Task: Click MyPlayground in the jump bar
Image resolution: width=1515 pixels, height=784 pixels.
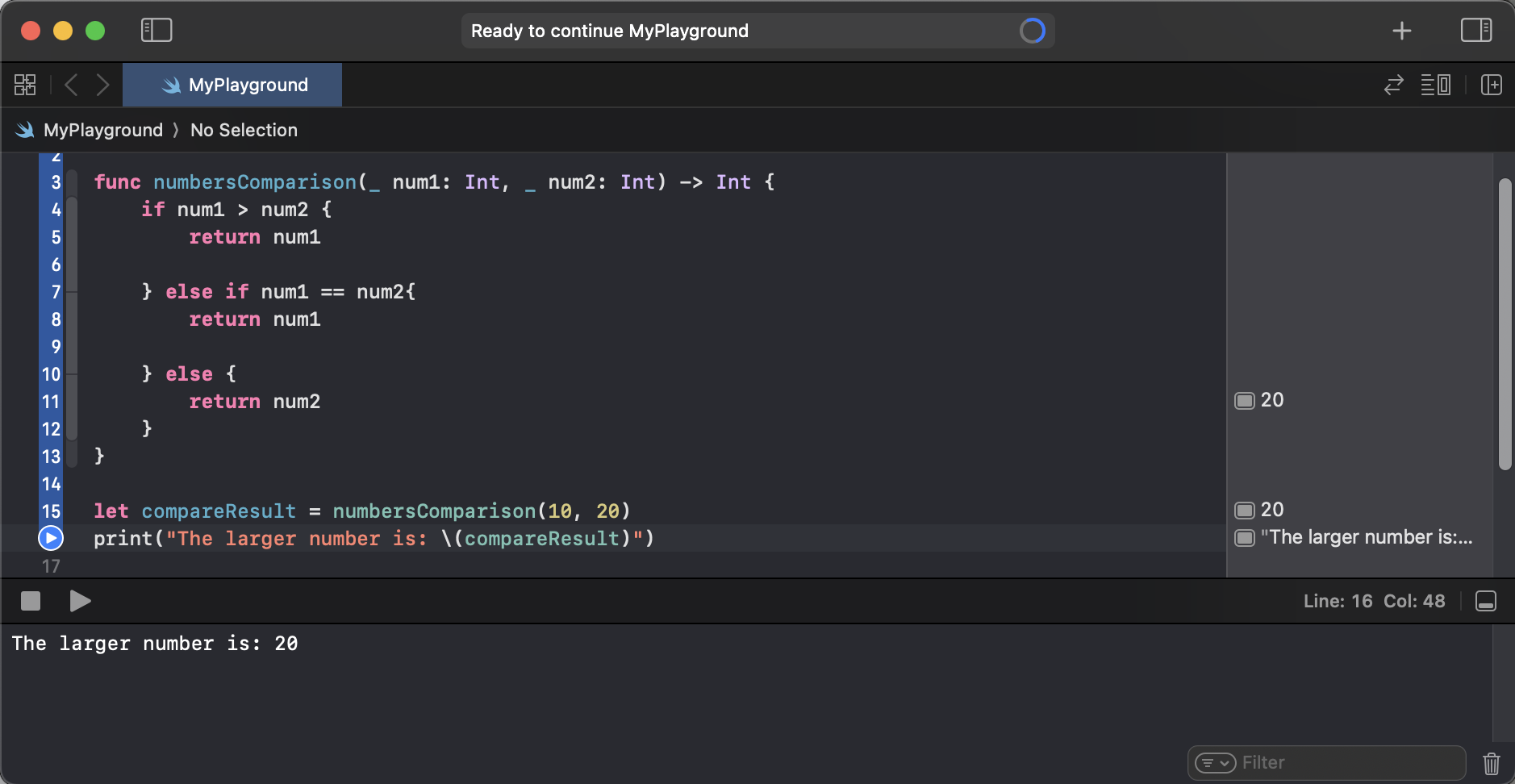Action: coord(102,130)
